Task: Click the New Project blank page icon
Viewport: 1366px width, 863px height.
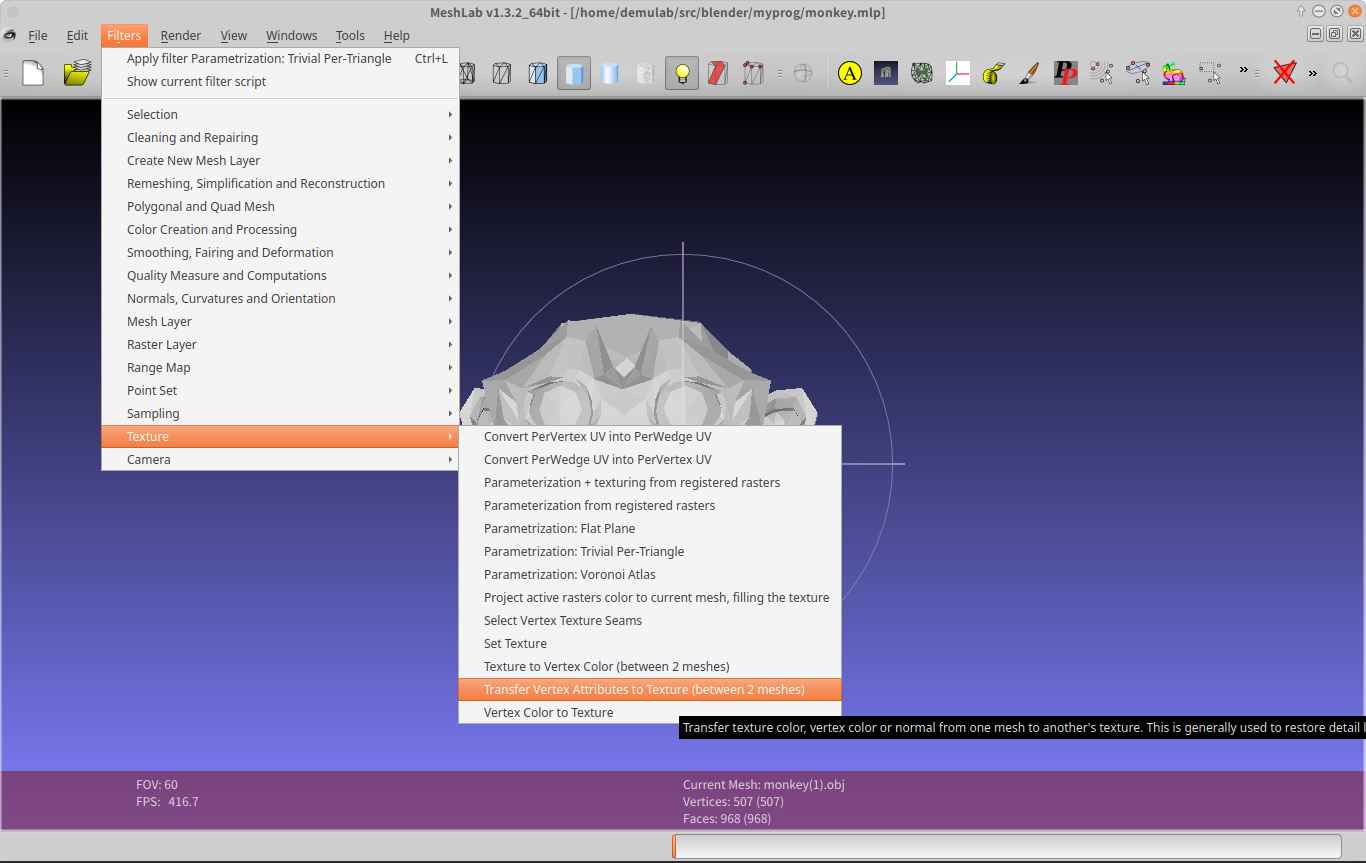Action: click(33, 73)
